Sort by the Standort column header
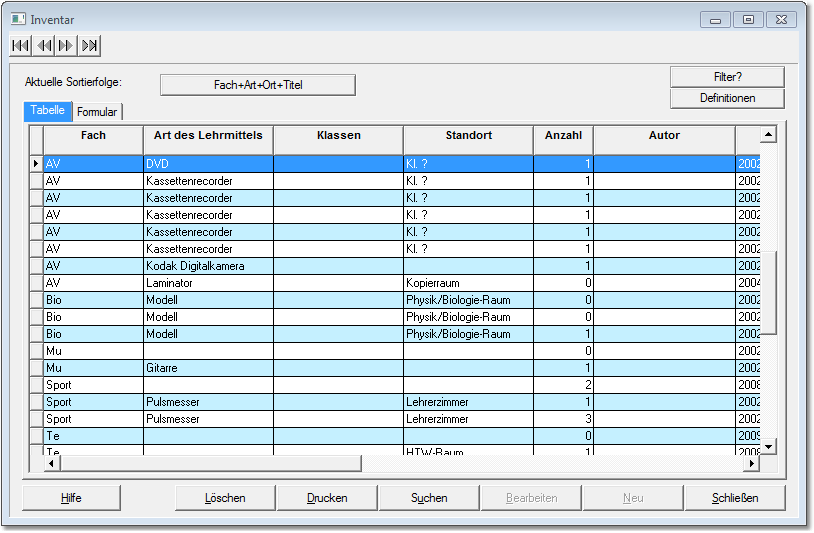 pyautogui.click(x=468, y=136)
